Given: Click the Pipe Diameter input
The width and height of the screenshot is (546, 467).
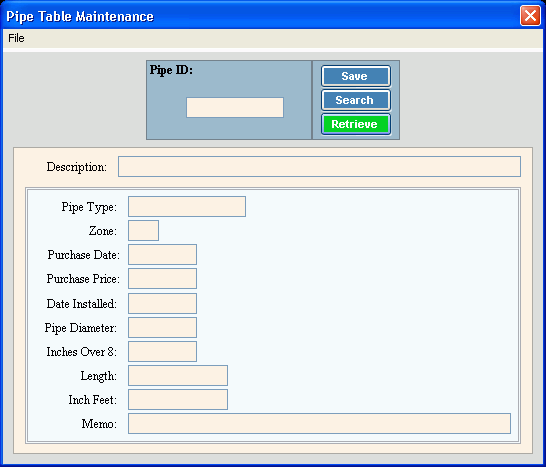Looking at the screenshot, I should [x=162, y=328].
